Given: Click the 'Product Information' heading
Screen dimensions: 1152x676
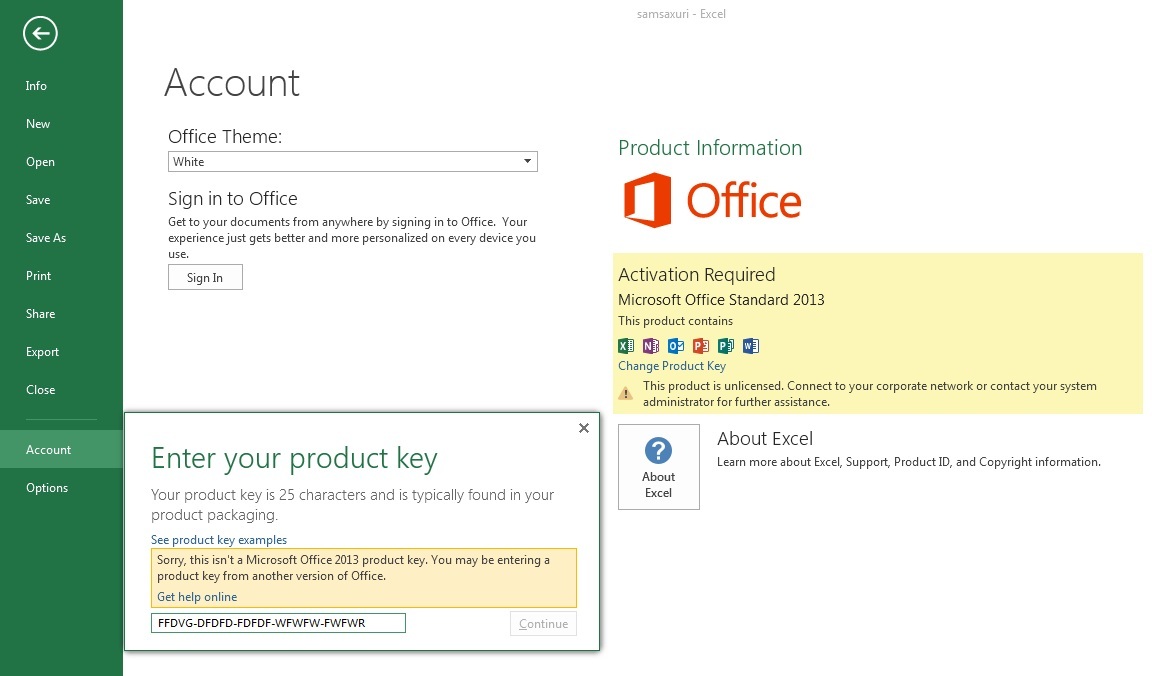Looking at the screenshot, I should point(710,148).
